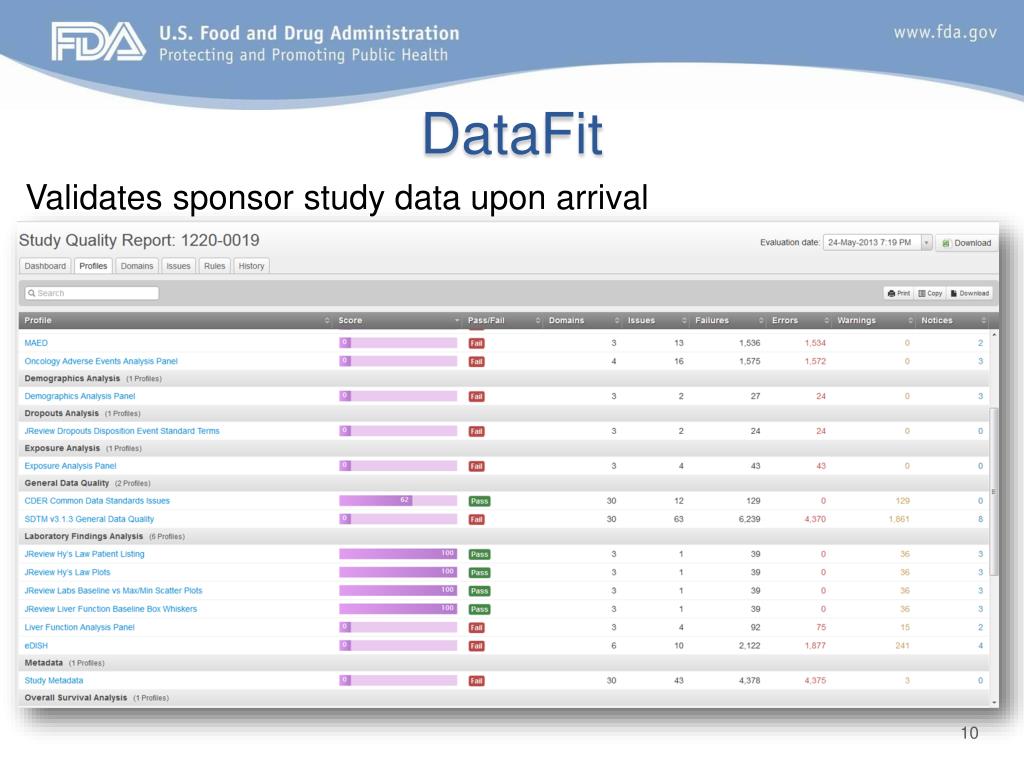This screenshot has width=1024, height=768.
Task: Click the Fail badge on Study Metadata row
Action: point(477,680)
